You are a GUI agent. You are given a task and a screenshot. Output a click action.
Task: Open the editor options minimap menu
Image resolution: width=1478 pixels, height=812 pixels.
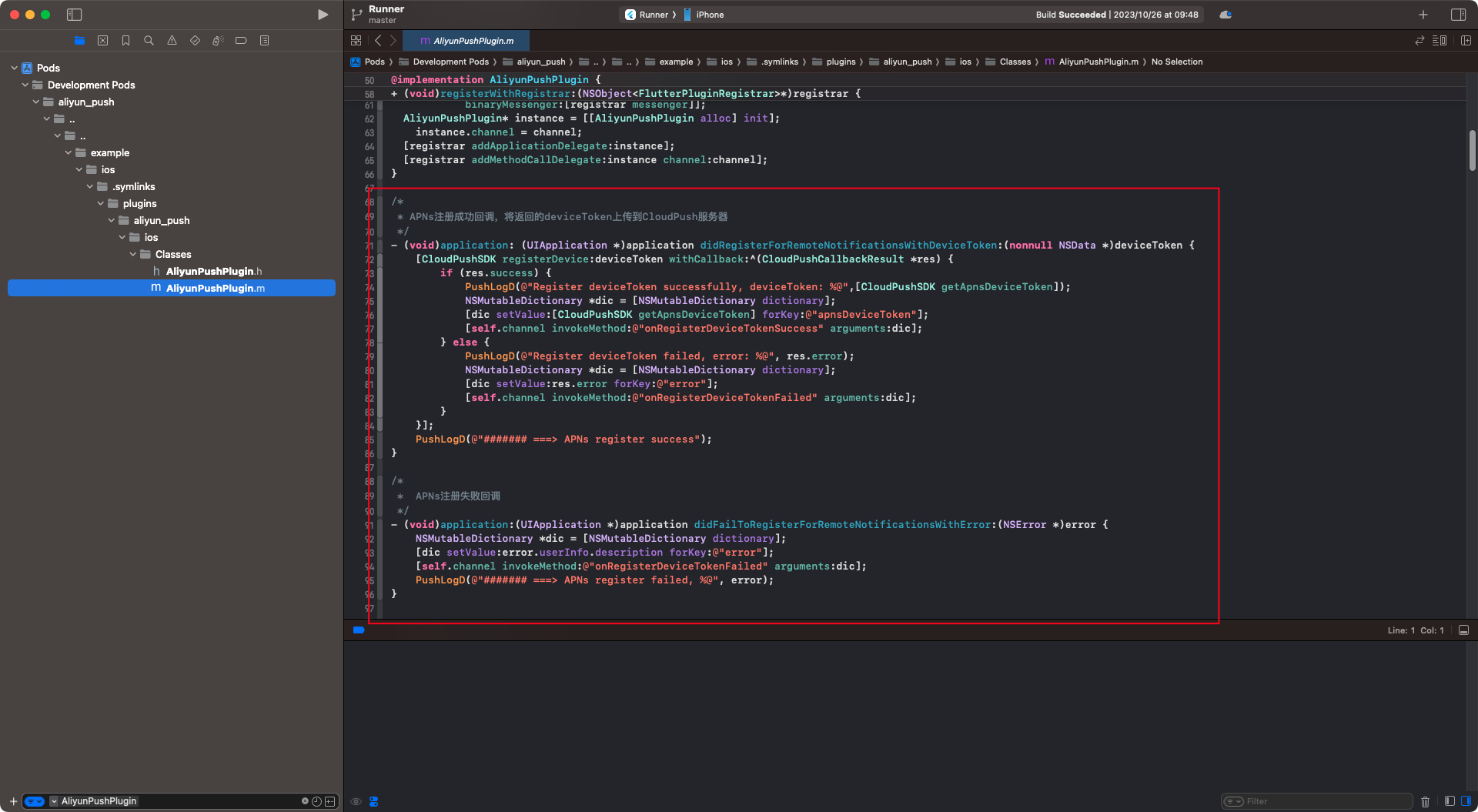(x=1440, y=41)
